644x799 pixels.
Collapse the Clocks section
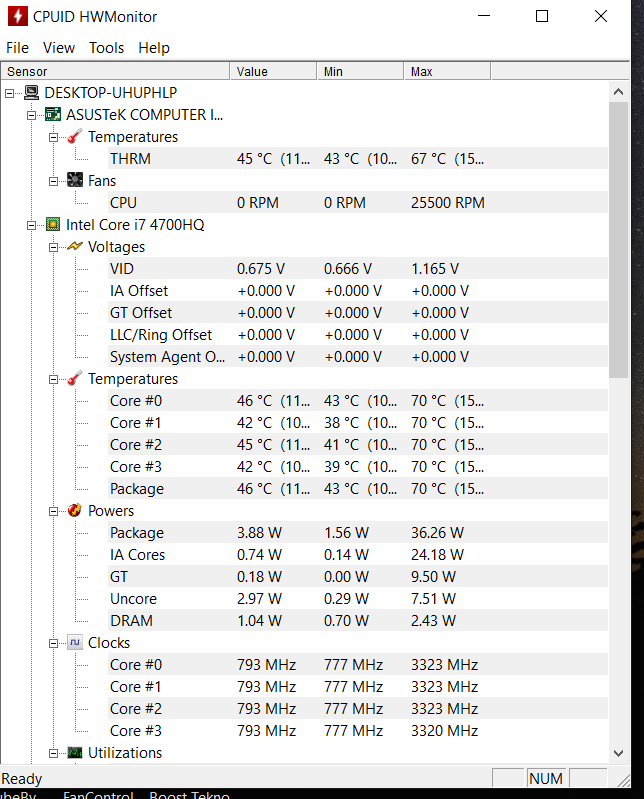(x=54, y=643)
